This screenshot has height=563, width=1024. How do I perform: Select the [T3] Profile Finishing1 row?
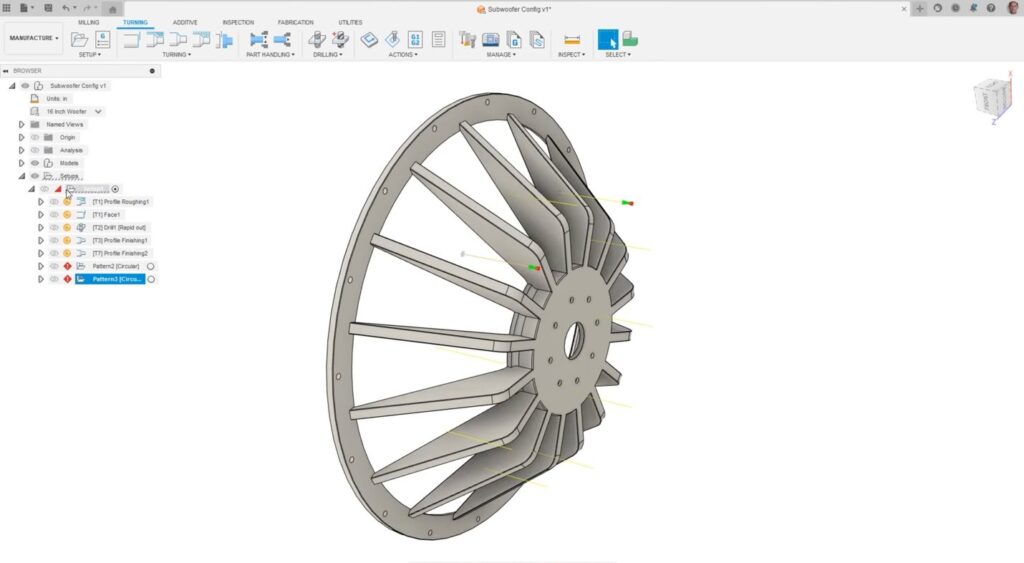point(120,240)
